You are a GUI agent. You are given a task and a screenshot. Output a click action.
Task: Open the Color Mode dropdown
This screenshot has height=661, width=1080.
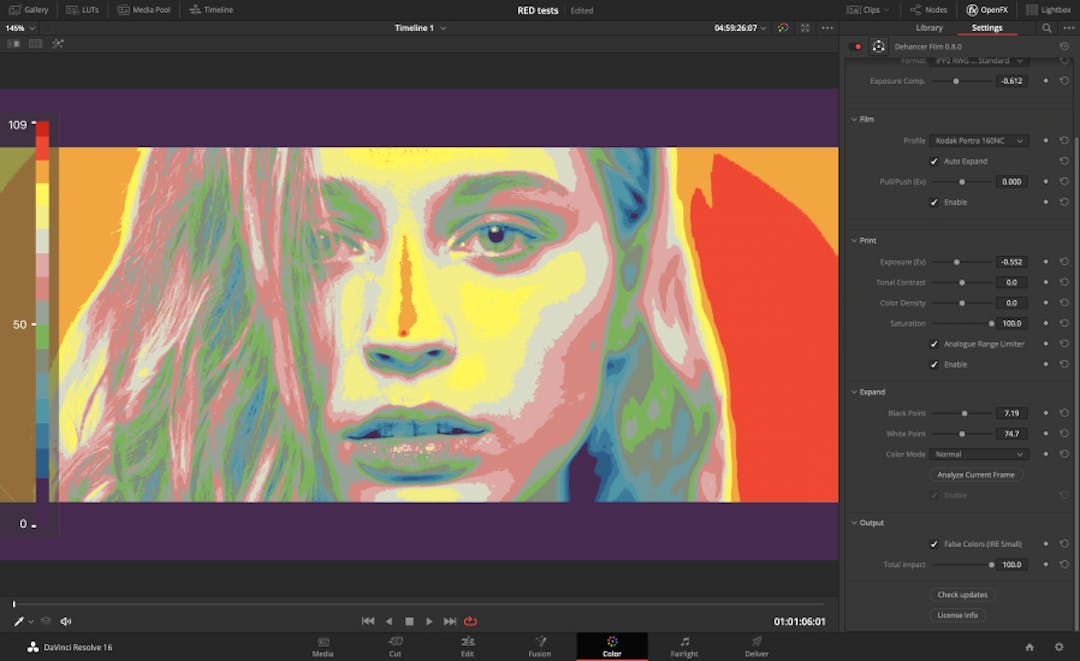point(978,454)
